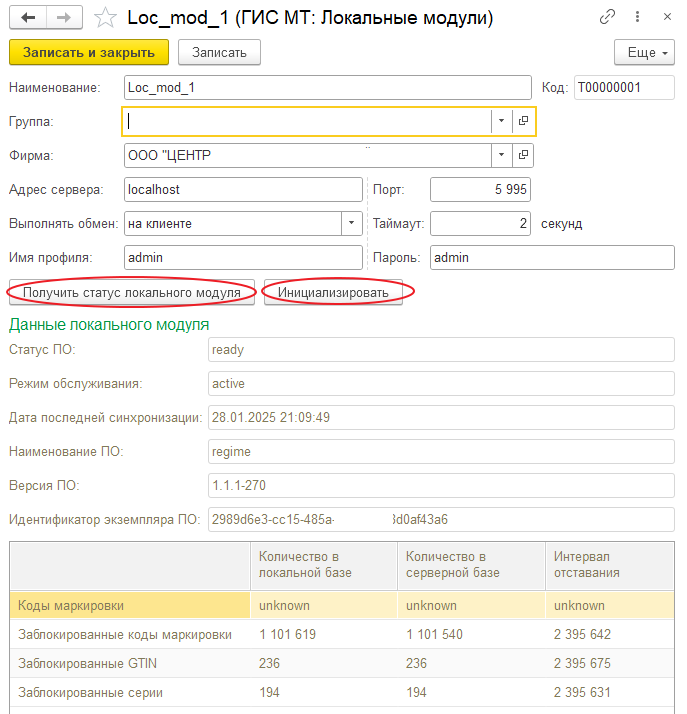
Task: Click the forward navigation arrow
Action: click(64, 18)
